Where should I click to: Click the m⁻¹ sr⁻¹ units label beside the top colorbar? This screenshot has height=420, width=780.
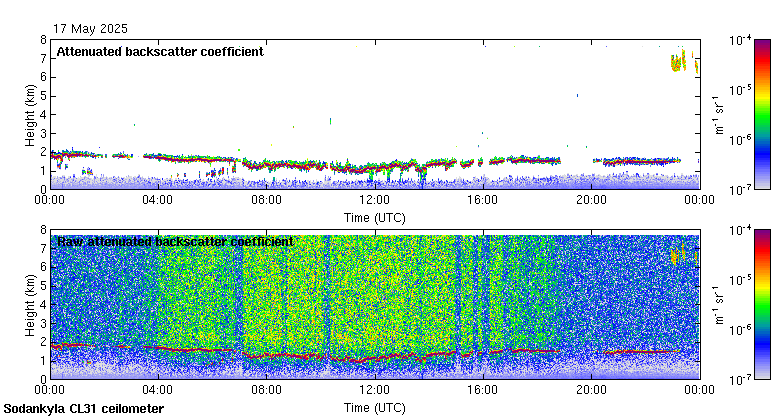tap(720, 114)
